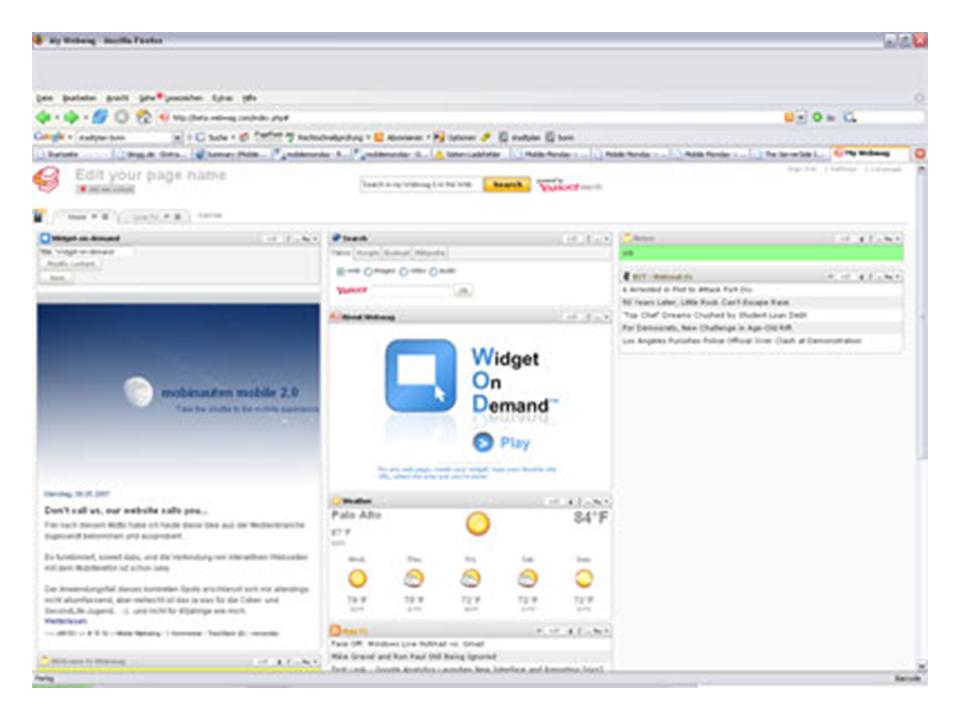Close the tab bar with the red button
This screenshot has height=720, width=960.
point(920,154)
